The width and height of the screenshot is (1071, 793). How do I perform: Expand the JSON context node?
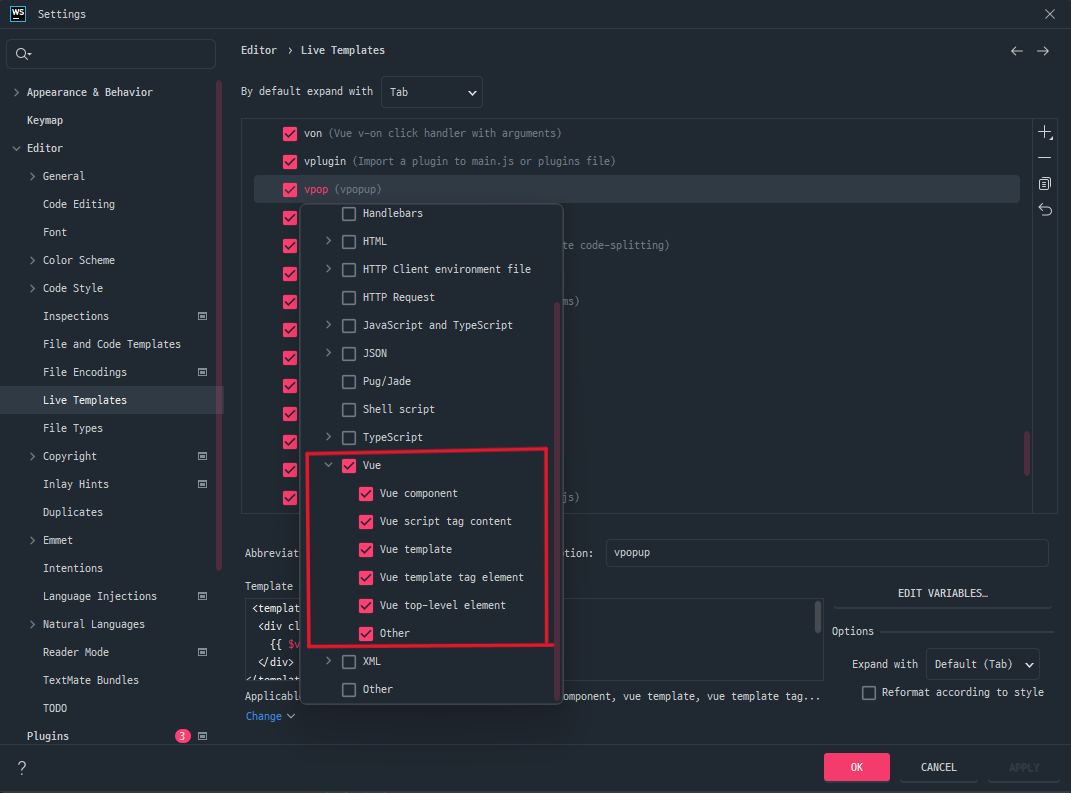click(x=329, y=353)
